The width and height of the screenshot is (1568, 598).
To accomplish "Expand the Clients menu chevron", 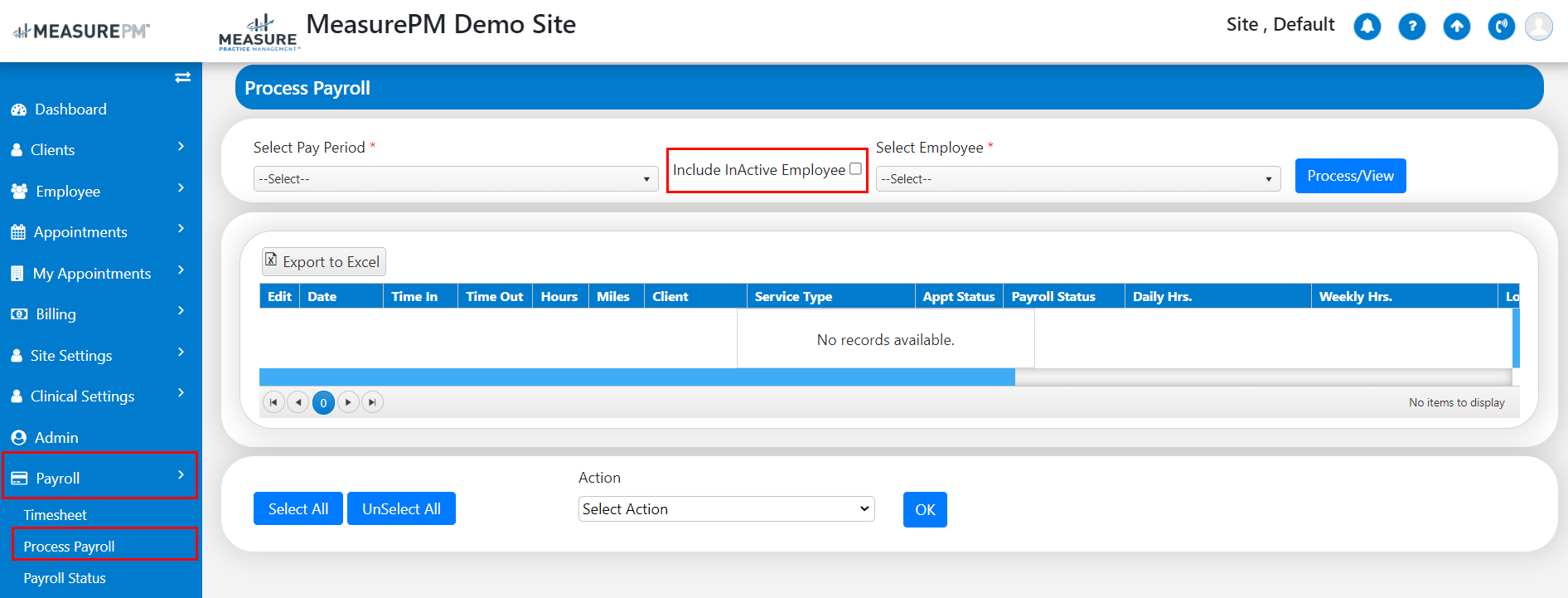I will coord(181,147).
